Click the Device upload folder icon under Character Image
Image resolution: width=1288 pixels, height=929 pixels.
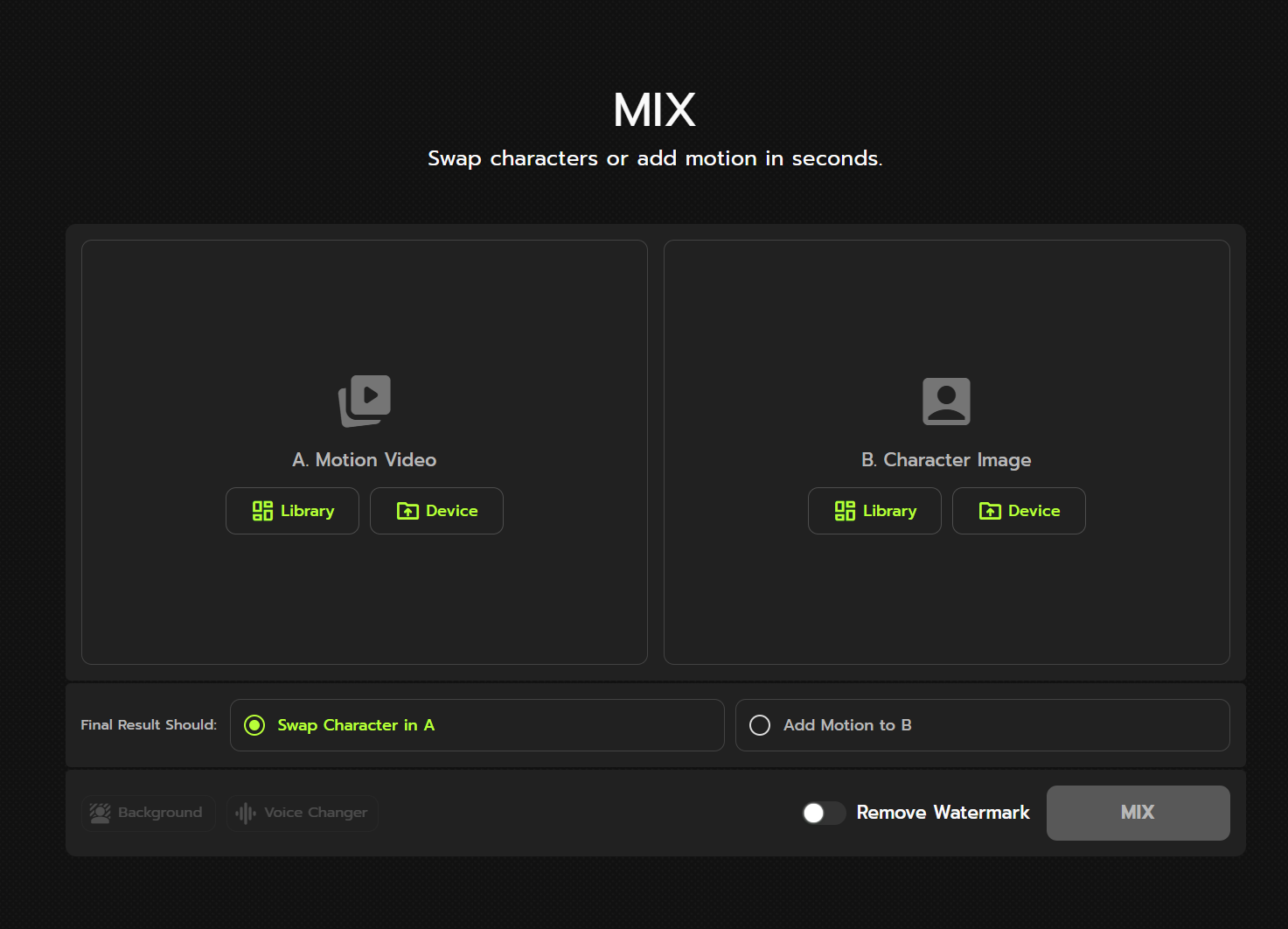pos(990,511)
